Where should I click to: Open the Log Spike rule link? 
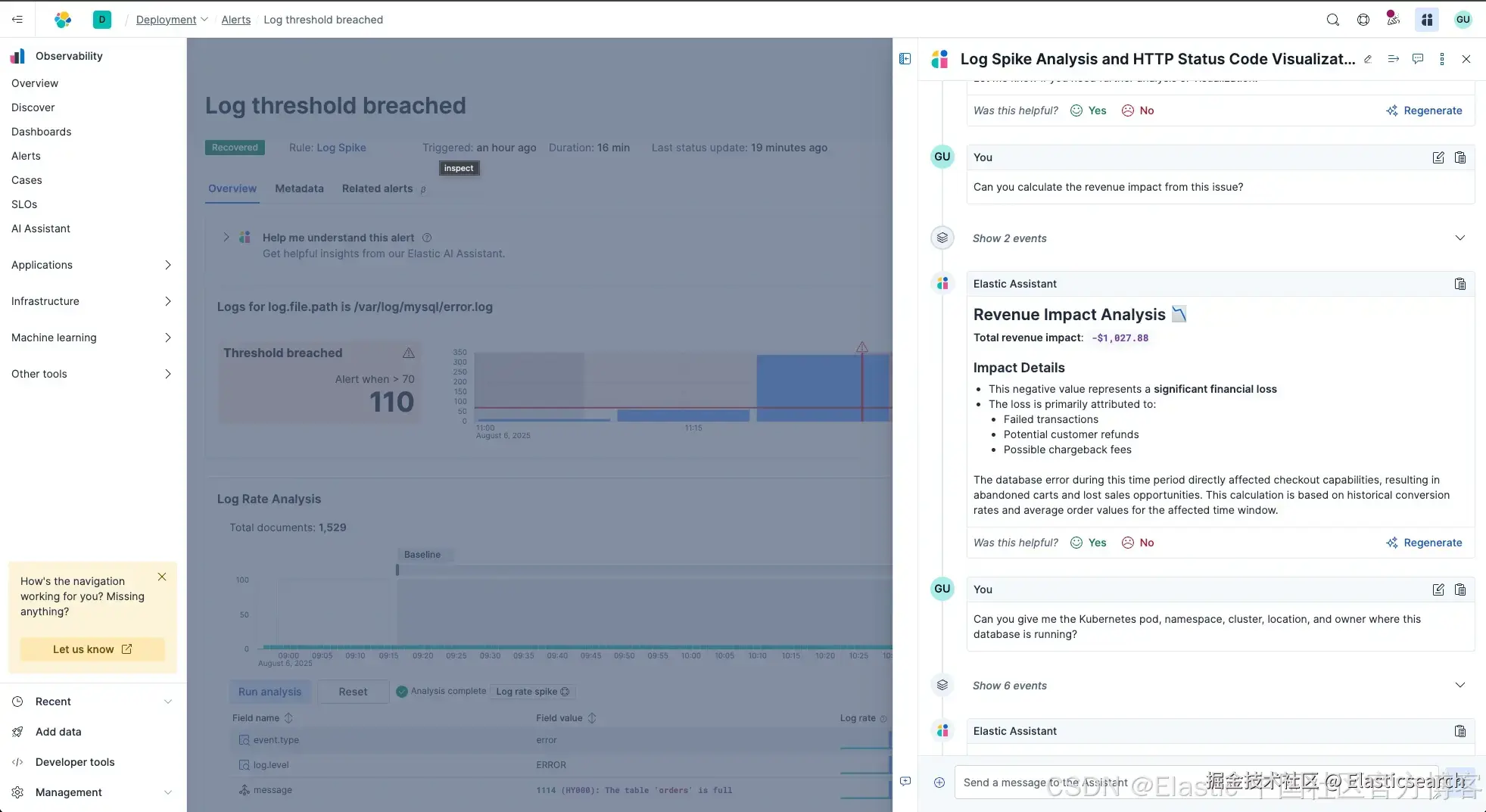tap(341, 148)
